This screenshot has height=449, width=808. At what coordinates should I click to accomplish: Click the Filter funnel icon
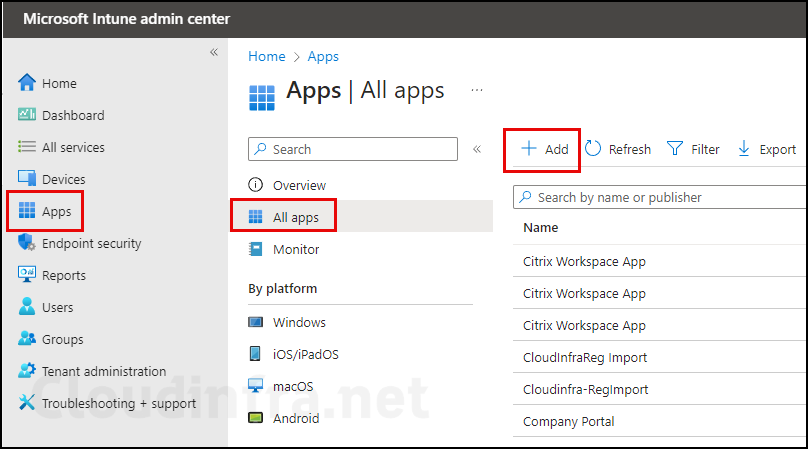coord(675,148)
